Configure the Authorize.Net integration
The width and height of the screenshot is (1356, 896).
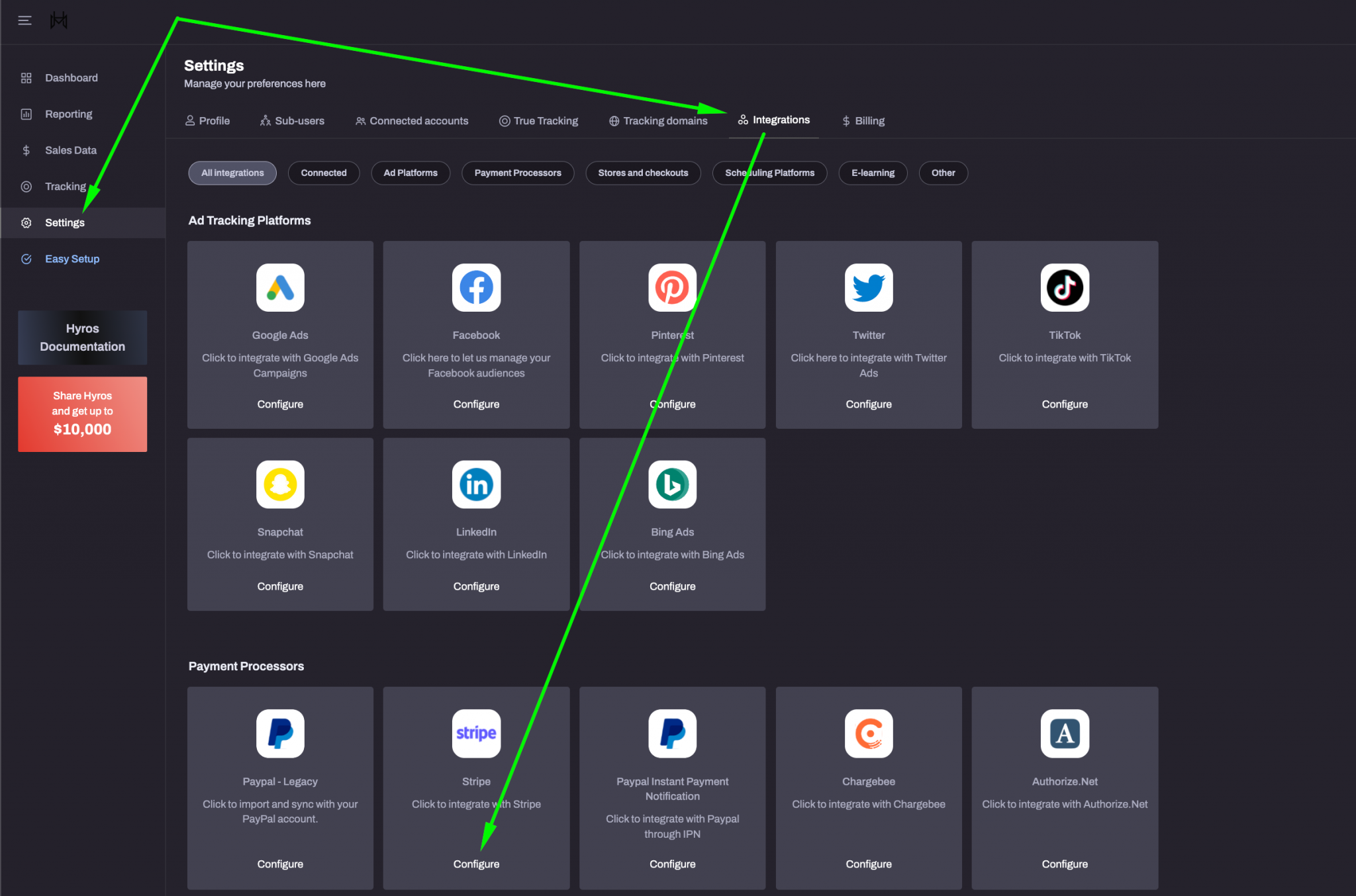(x=1064, y=864)
